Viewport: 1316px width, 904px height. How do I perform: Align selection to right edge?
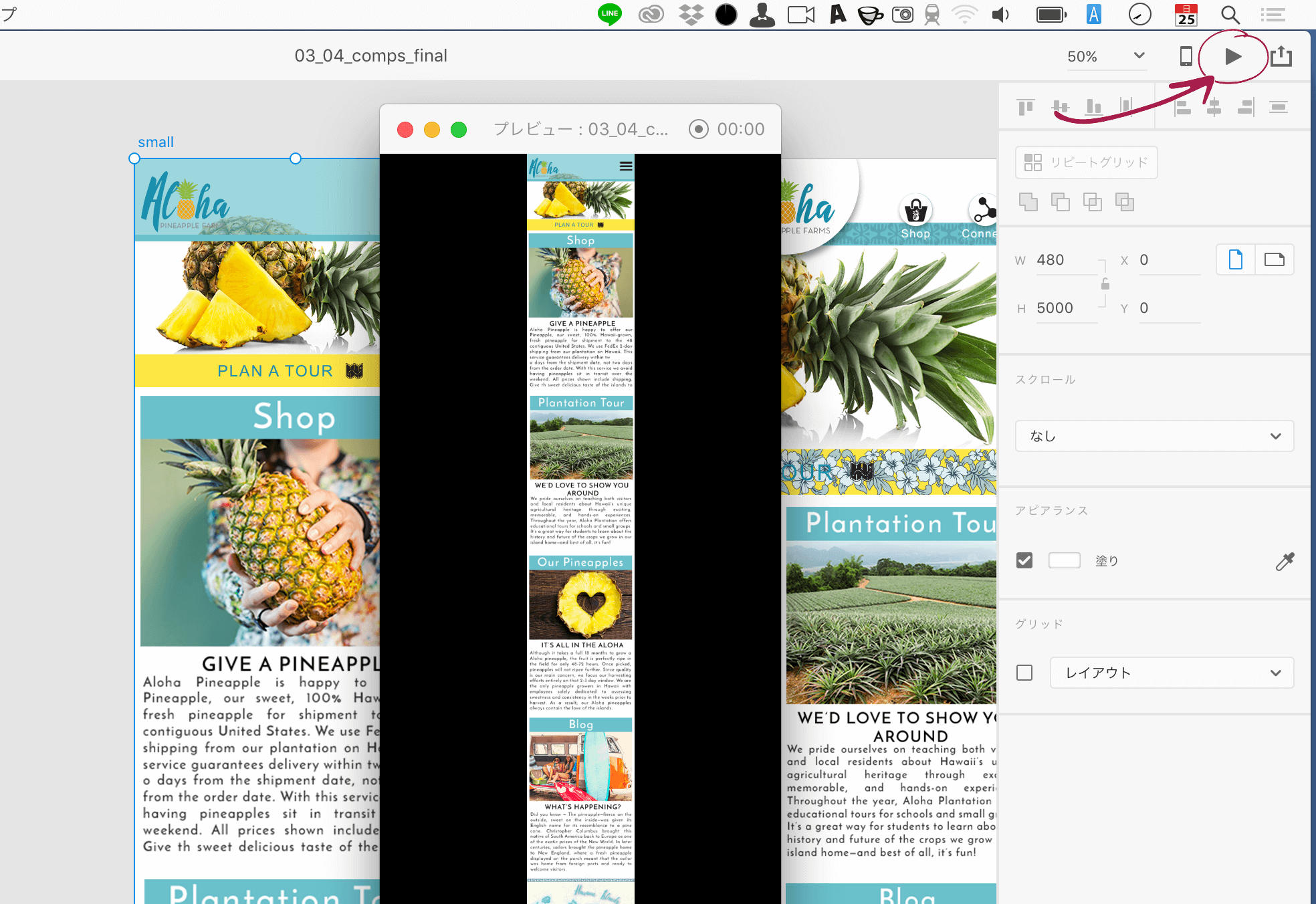[1246, 107]
